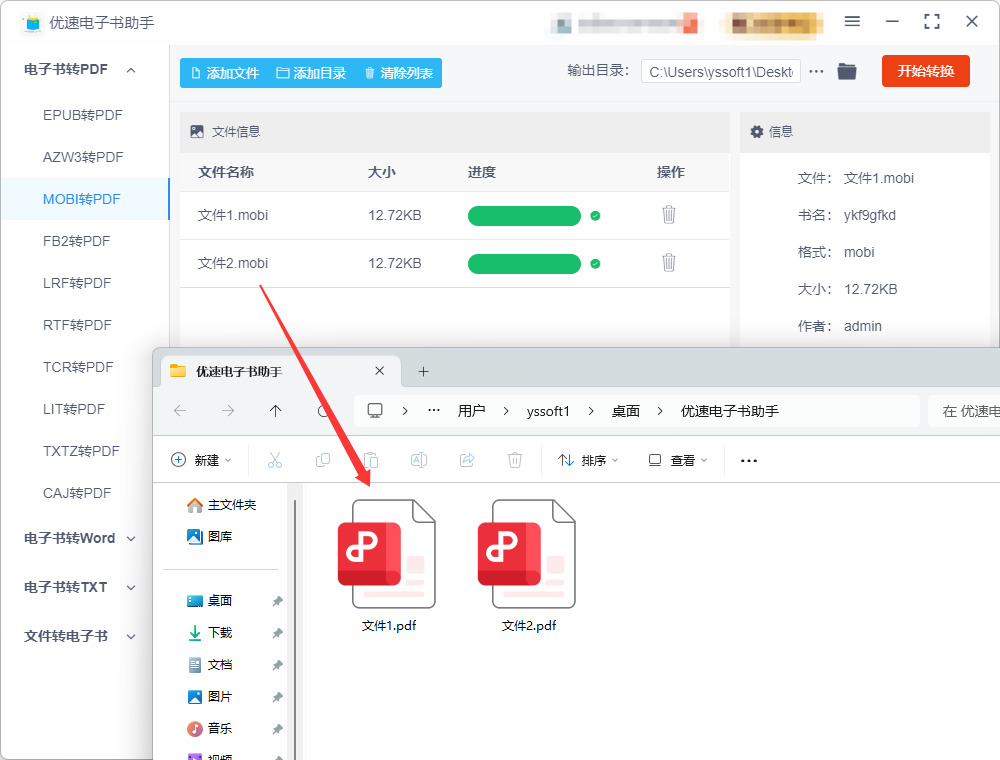
Task: Click the Explorer back arrow
Action: 180,411
